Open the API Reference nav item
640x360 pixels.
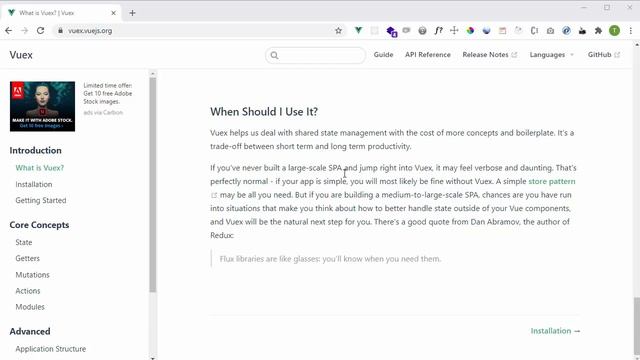click(x=428, y=55)
